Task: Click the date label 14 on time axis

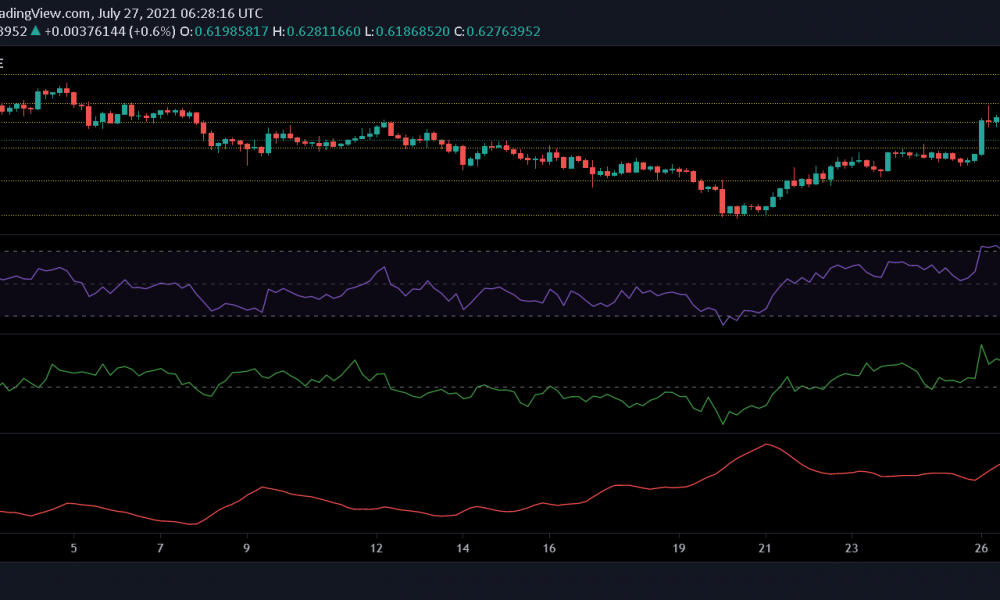Action: tap(462, 548)
